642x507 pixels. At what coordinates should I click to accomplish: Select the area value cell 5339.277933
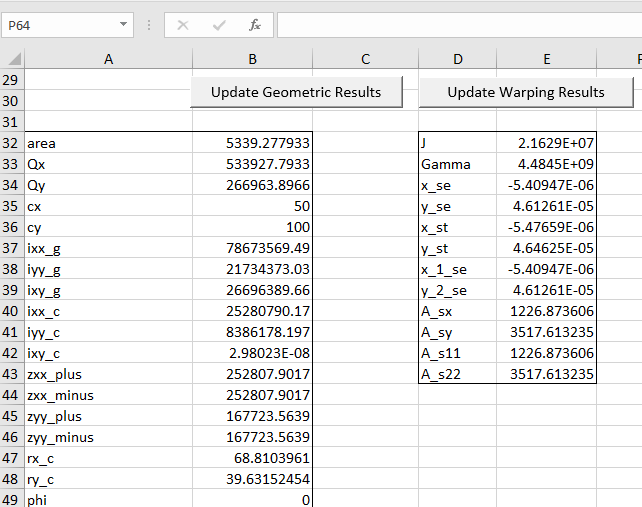252,143
